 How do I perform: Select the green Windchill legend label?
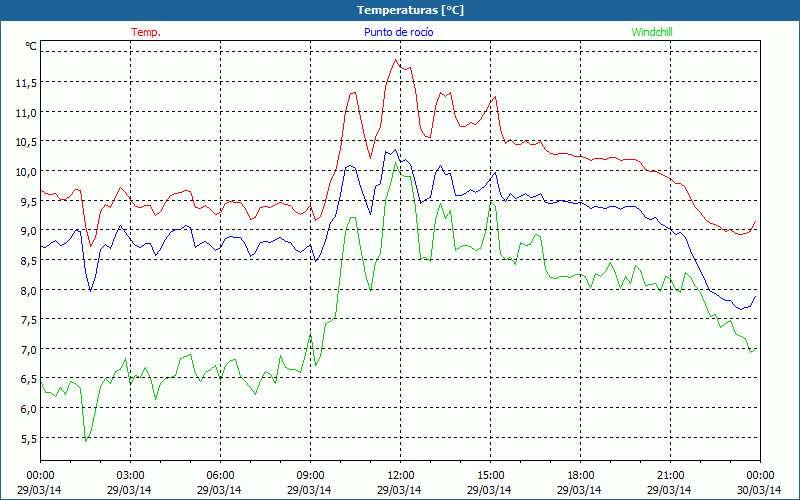(x=652, y=32)
